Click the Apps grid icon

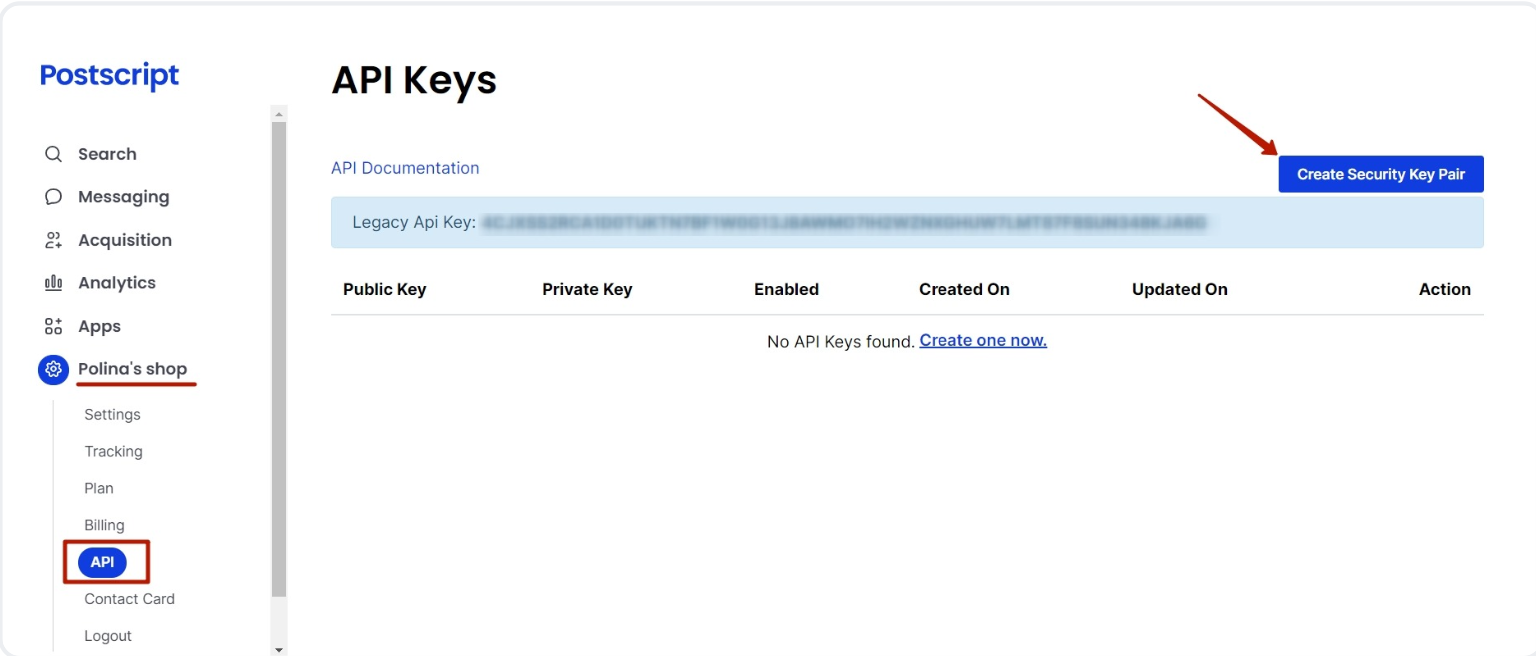[54, 326]
